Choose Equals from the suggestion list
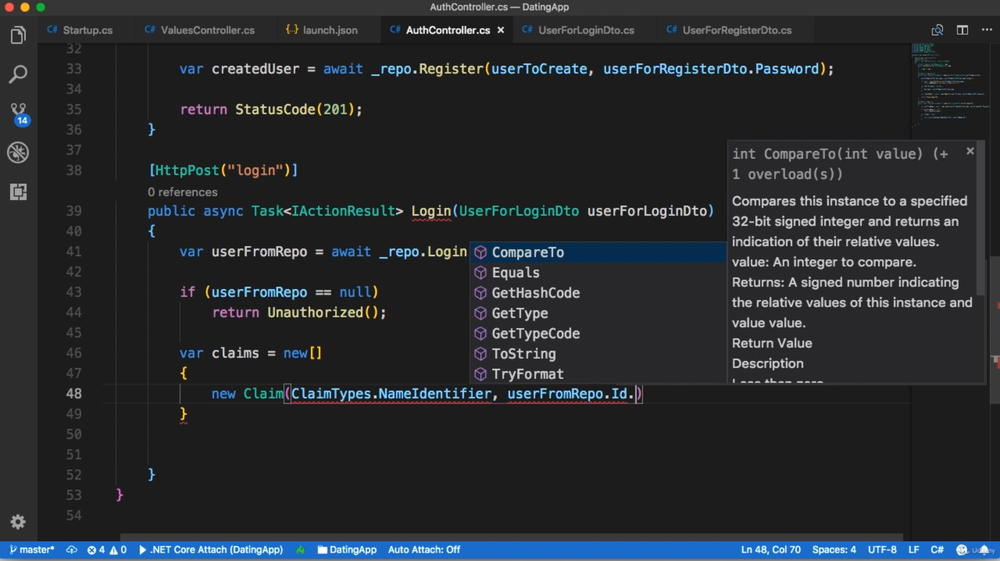This screenshot has height=561, width=1000. 598,273
